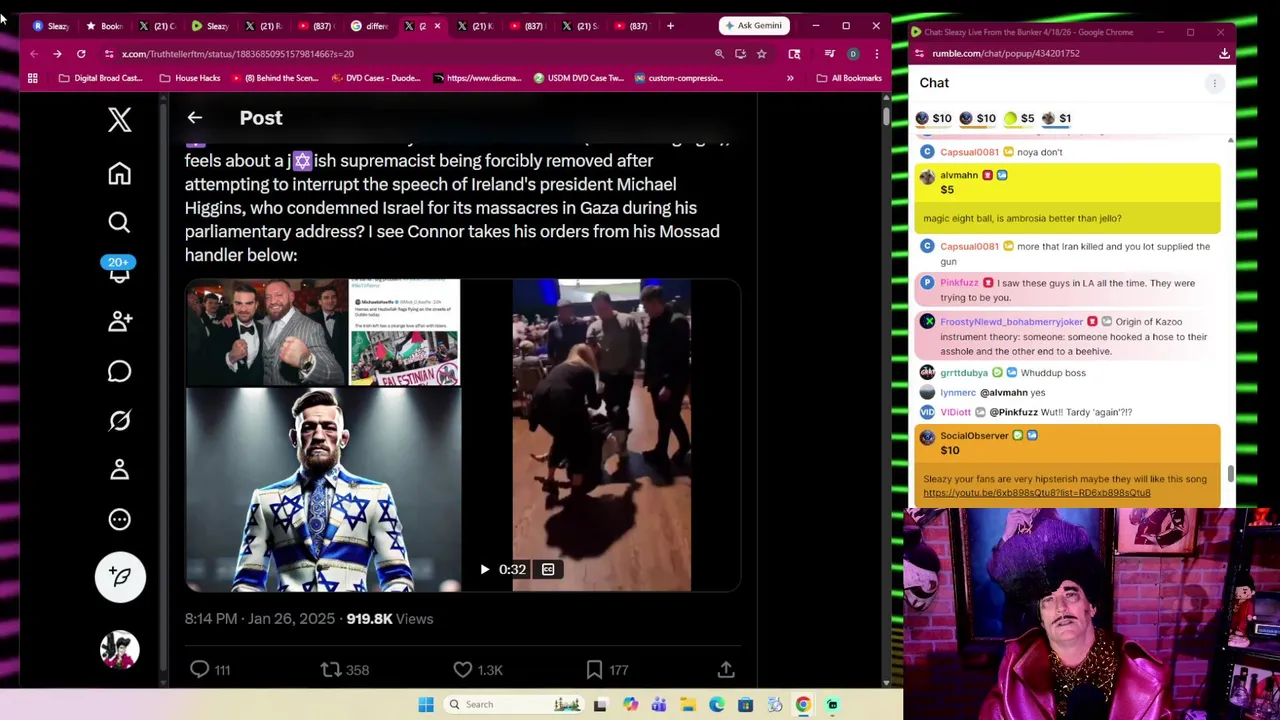
Task: Click download icon in Rumble chat window
Action: click(x=1224, y=54)
